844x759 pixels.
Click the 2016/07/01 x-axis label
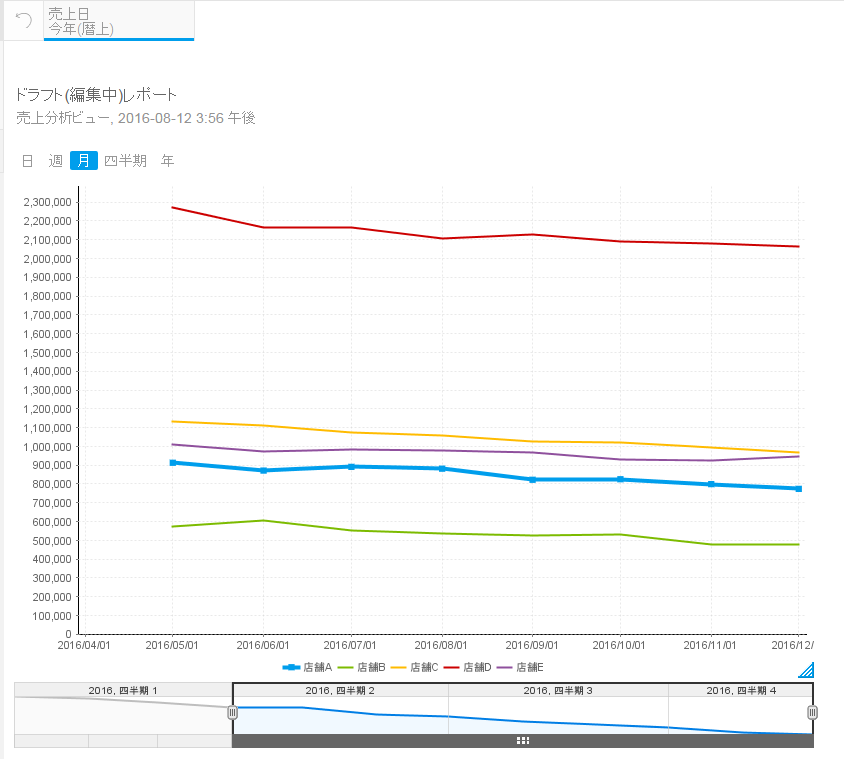[x=350, y=645]
